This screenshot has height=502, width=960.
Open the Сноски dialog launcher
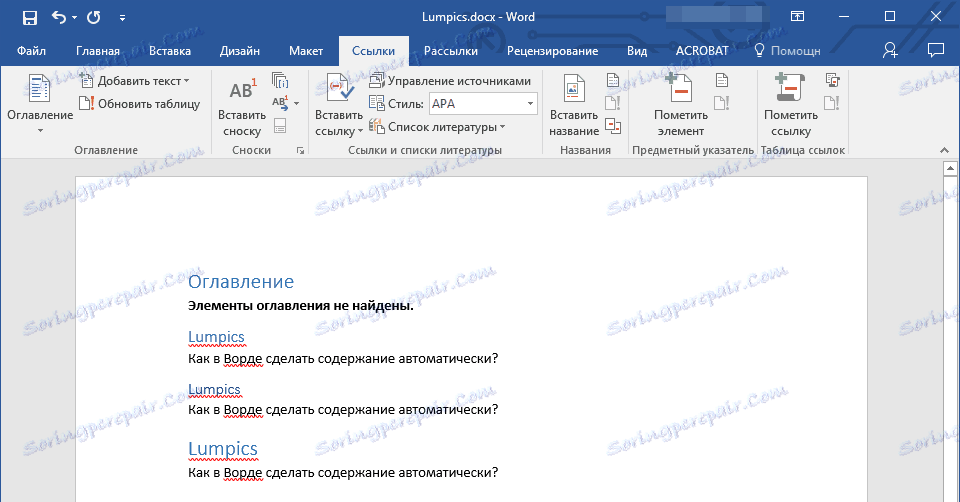[300, 150]
